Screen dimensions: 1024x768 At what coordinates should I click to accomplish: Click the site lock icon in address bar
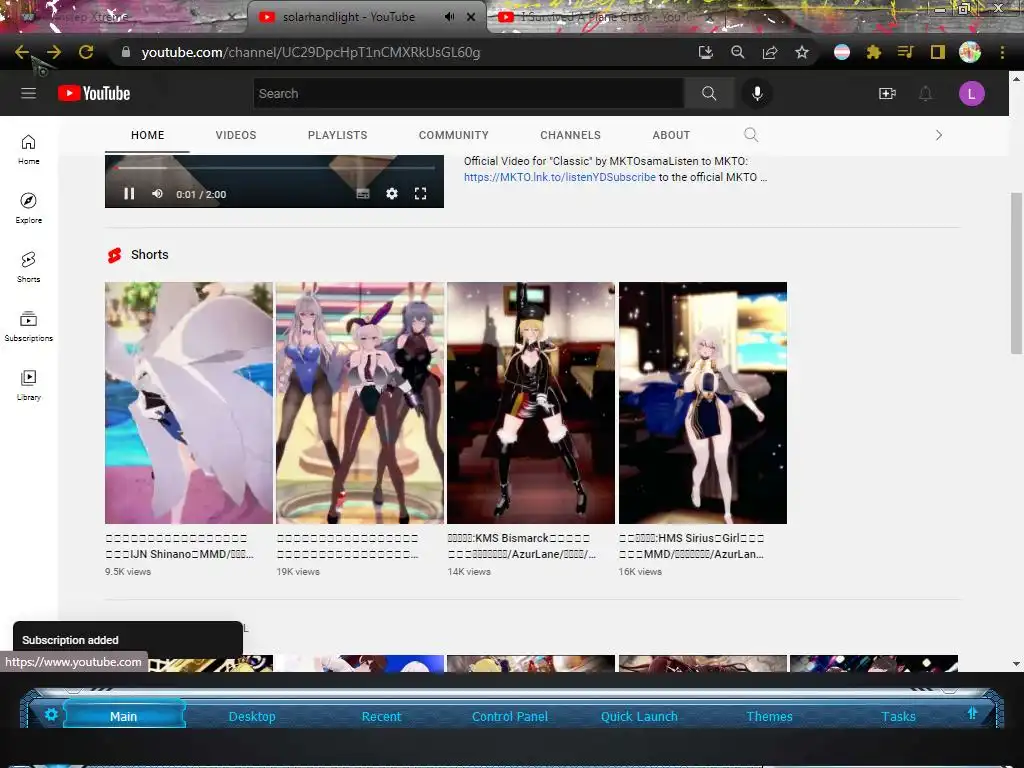pyautogui.click(x=126, y=52)
